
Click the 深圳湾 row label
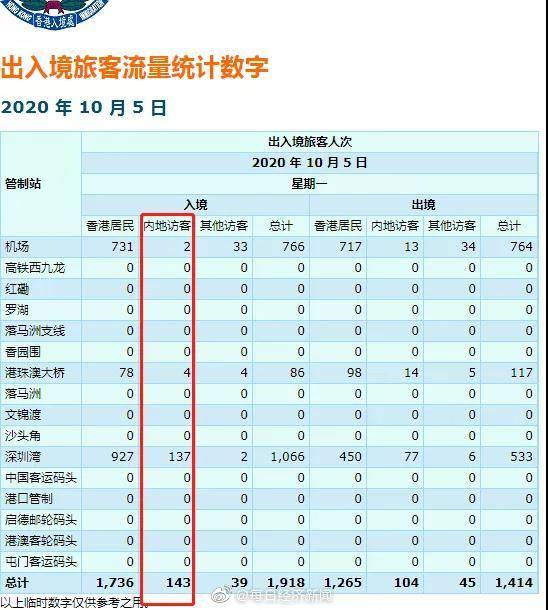pos(23,457)
